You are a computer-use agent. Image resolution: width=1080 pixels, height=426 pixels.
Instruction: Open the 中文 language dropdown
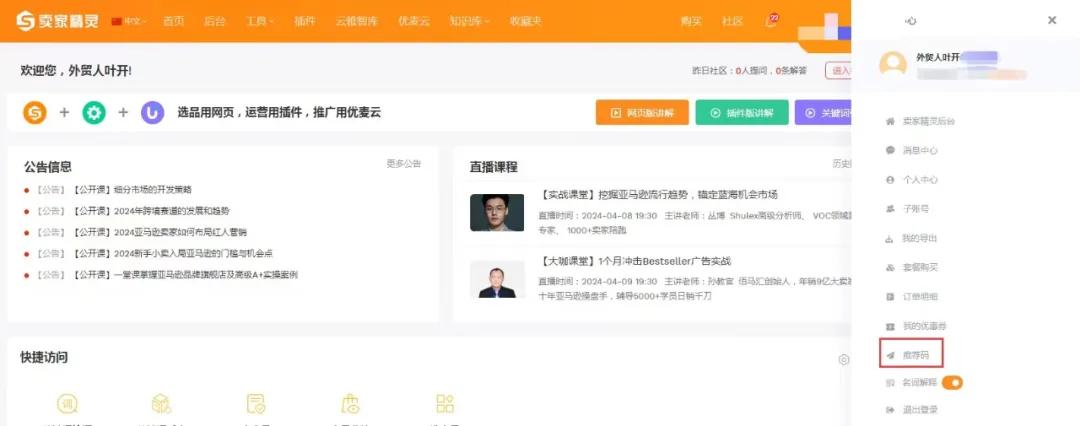point(130,21)
